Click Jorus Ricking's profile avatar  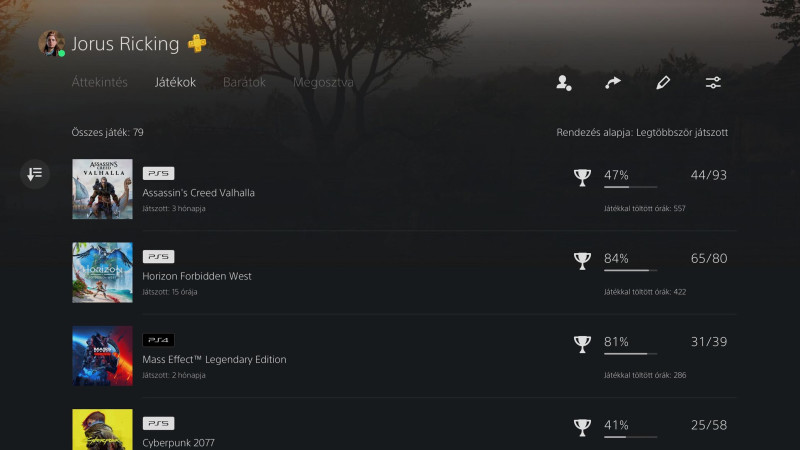pyautogui.click(x=52, y=43)
